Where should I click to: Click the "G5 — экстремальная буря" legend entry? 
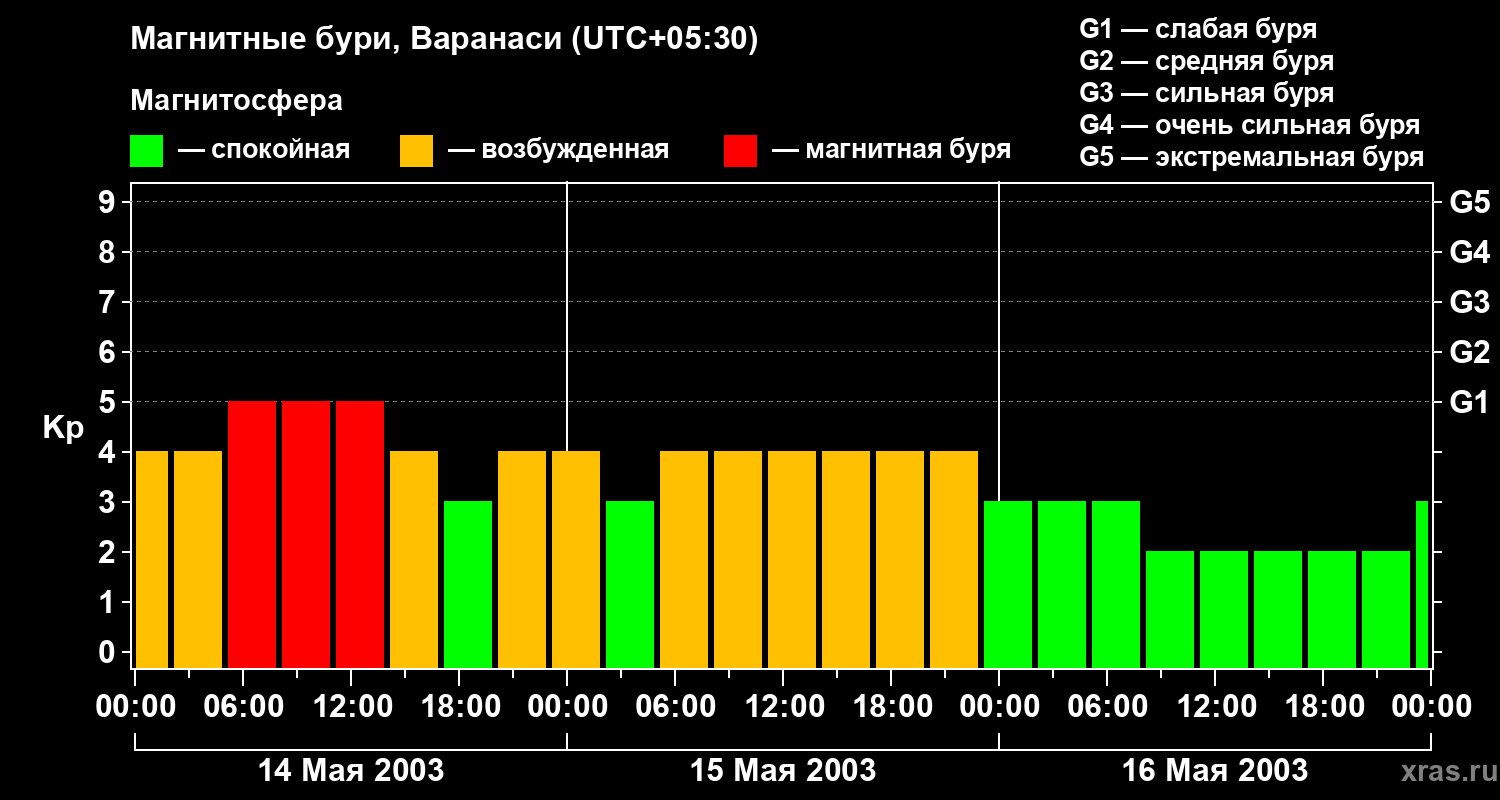point(1251,157)
